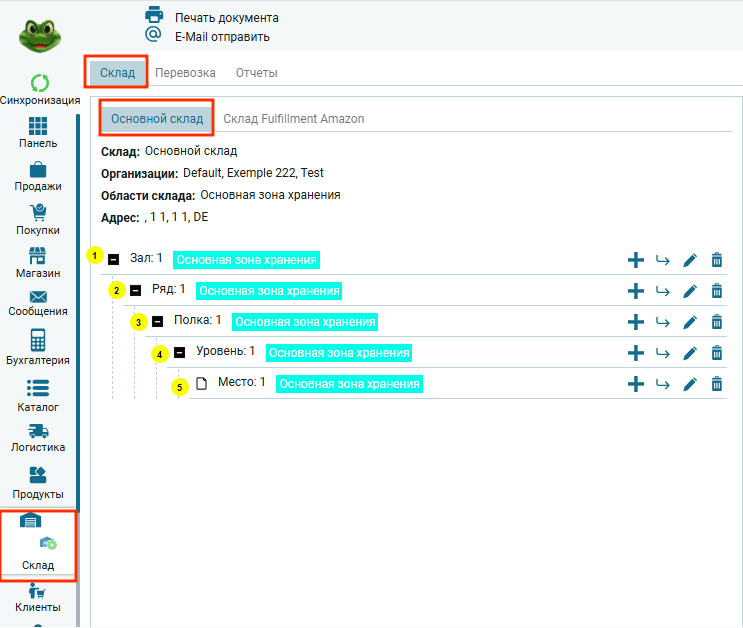
Task: Open Склад Fulfillment Amazon tab
Action: click(x=293, y=118)
